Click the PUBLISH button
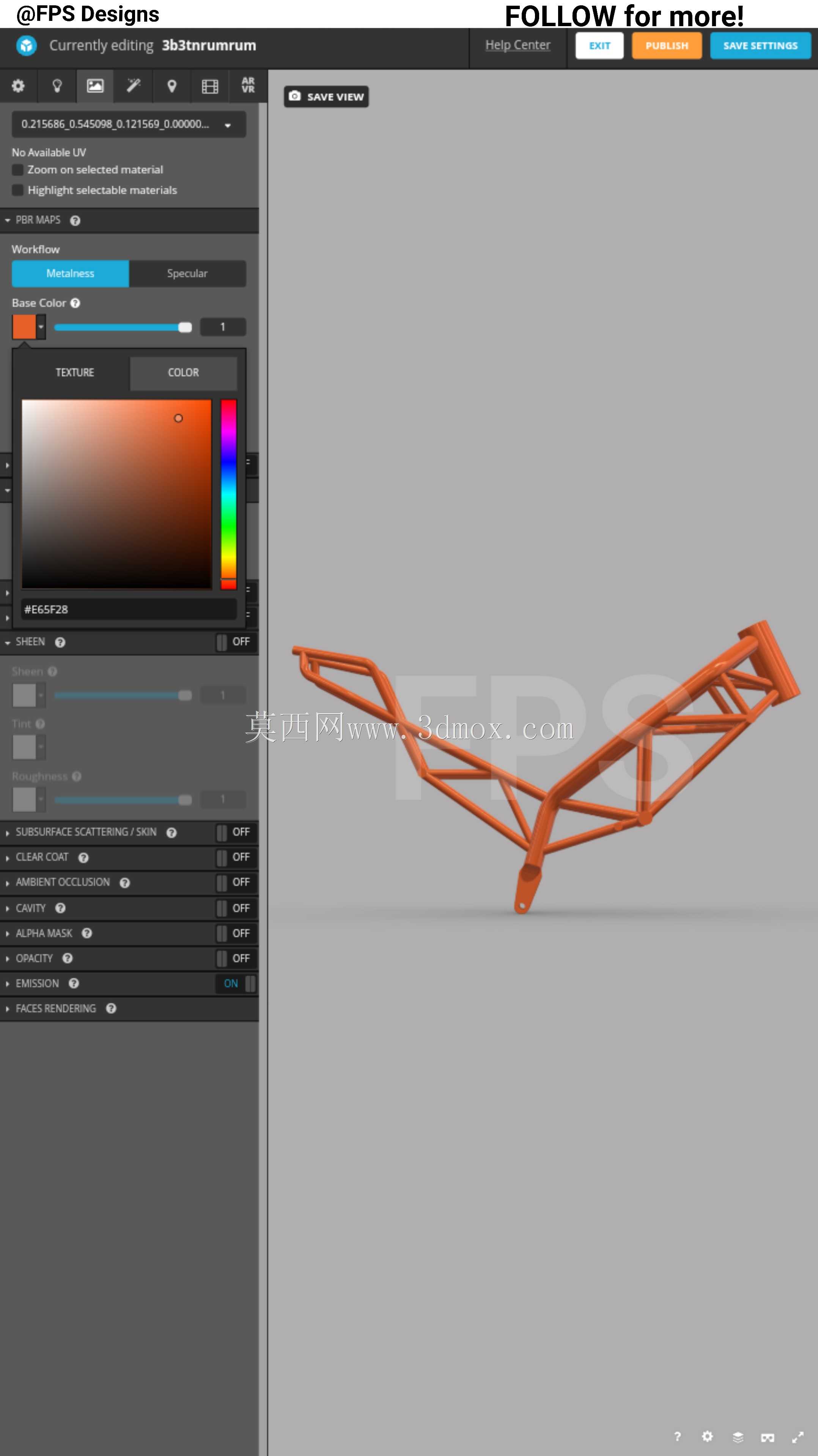The height and width of the screenshot is (1456, 818). [x=667, y=46]
